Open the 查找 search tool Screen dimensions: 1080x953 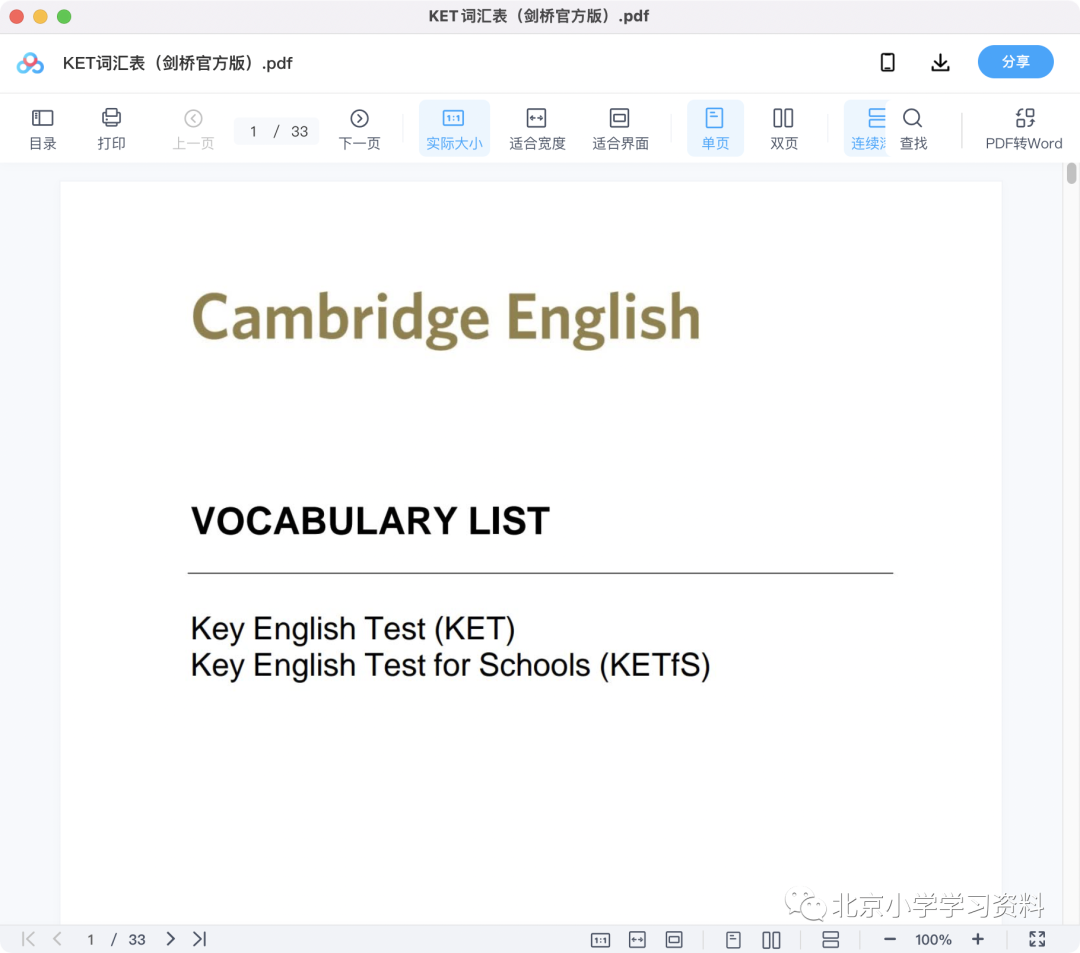click(x=913, y=129)
